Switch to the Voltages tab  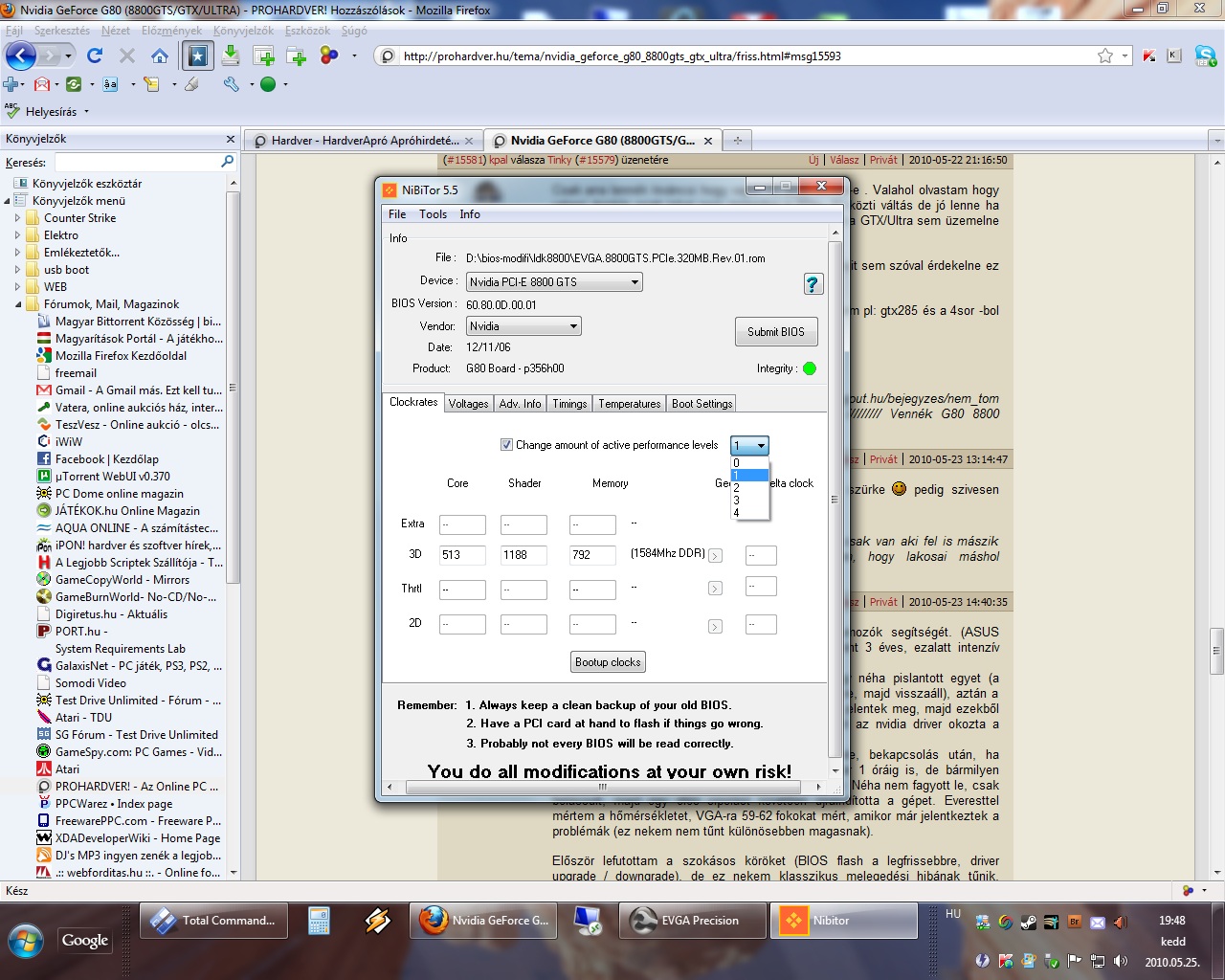[469, 404]
